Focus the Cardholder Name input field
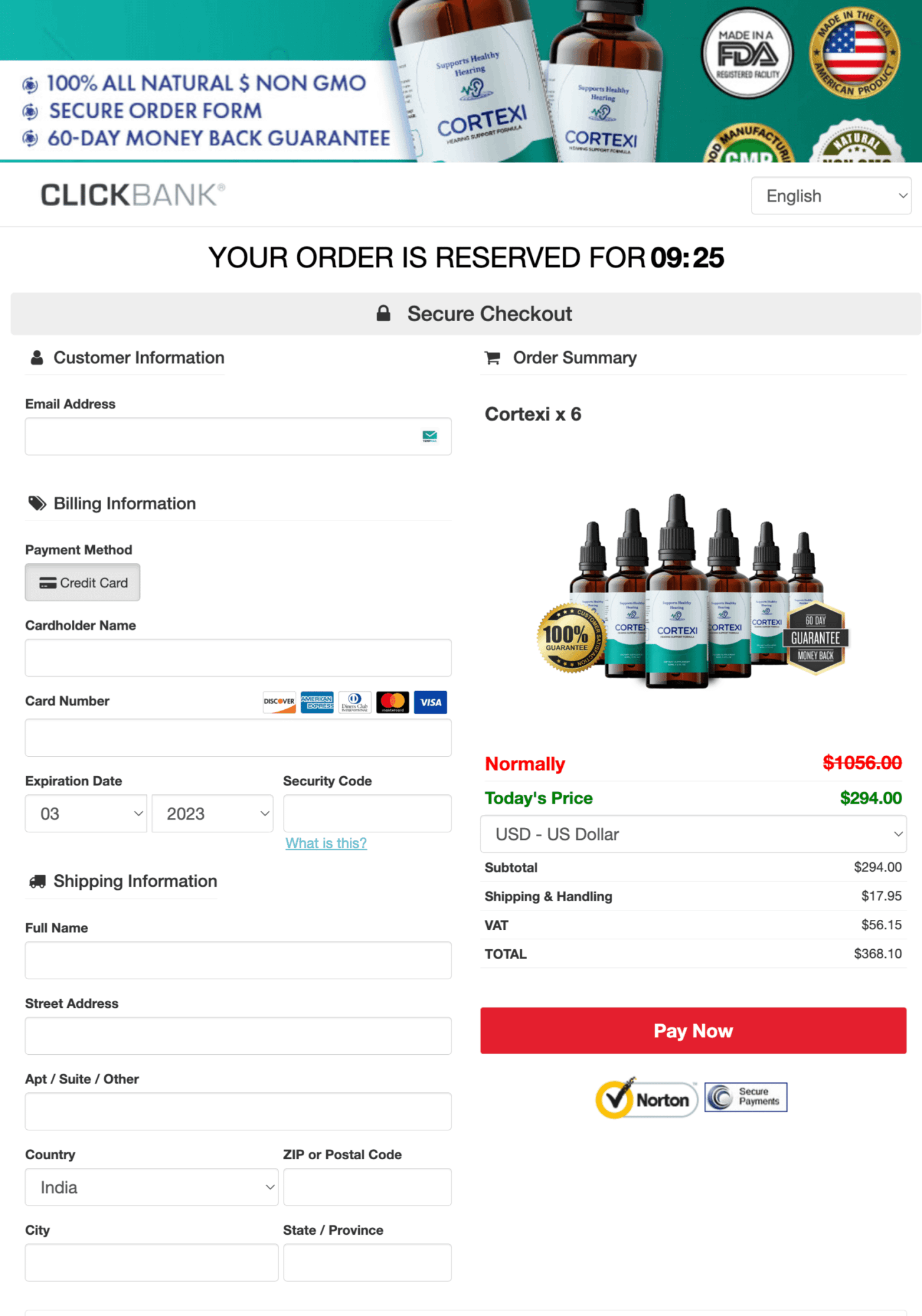The width and height of the screenshot is (922, 1316). pyautogui.click(x=238, y=657)
